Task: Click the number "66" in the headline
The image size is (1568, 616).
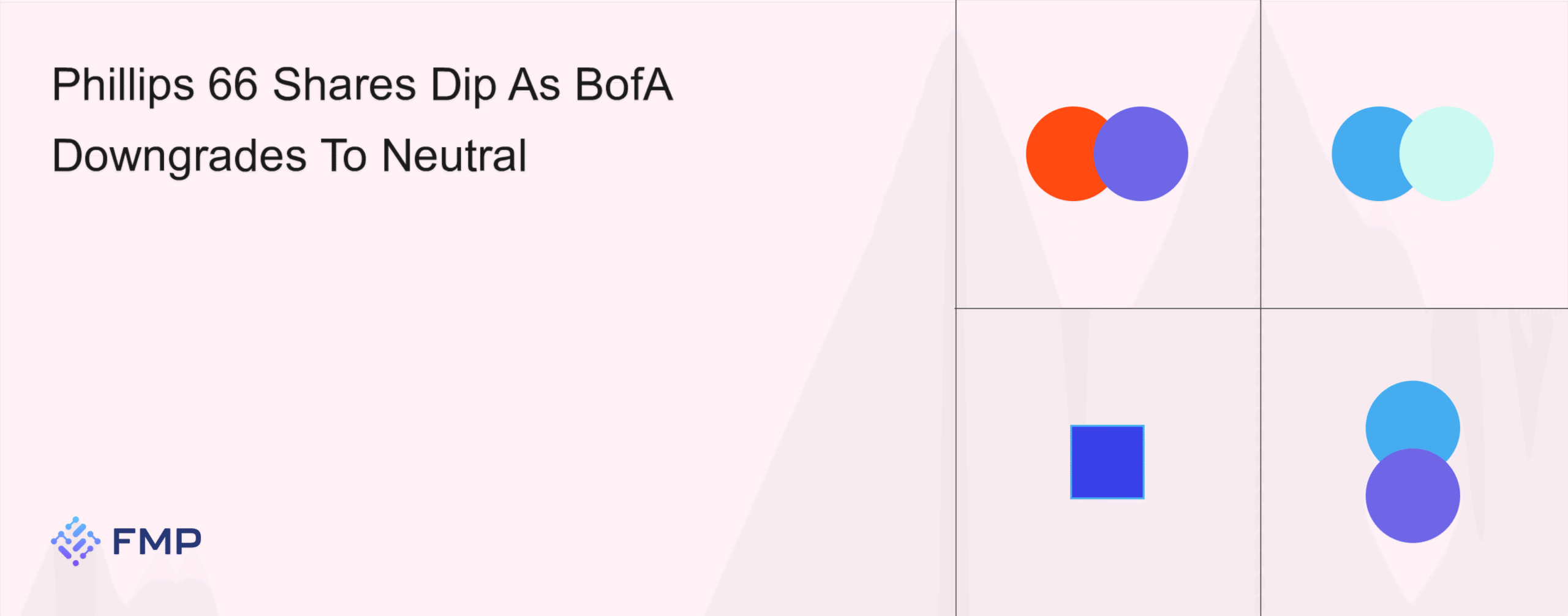Action: tap(233, 84)
